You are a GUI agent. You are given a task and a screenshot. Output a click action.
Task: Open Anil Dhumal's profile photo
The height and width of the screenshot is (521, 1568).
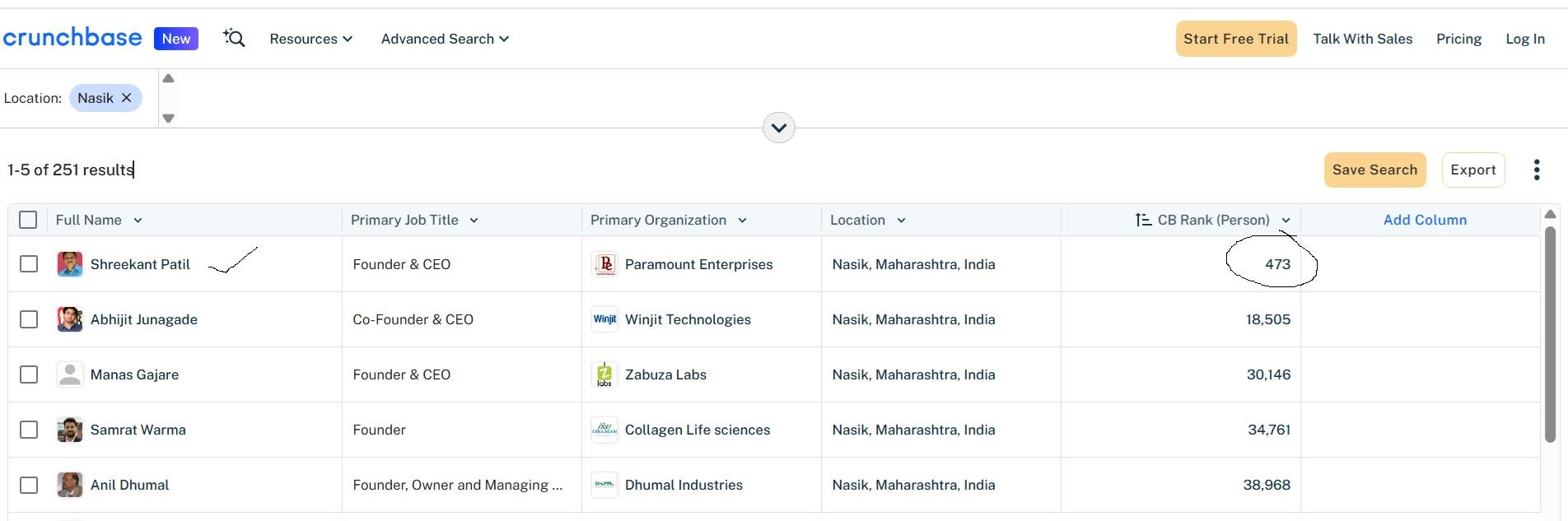tap(70, 485)
